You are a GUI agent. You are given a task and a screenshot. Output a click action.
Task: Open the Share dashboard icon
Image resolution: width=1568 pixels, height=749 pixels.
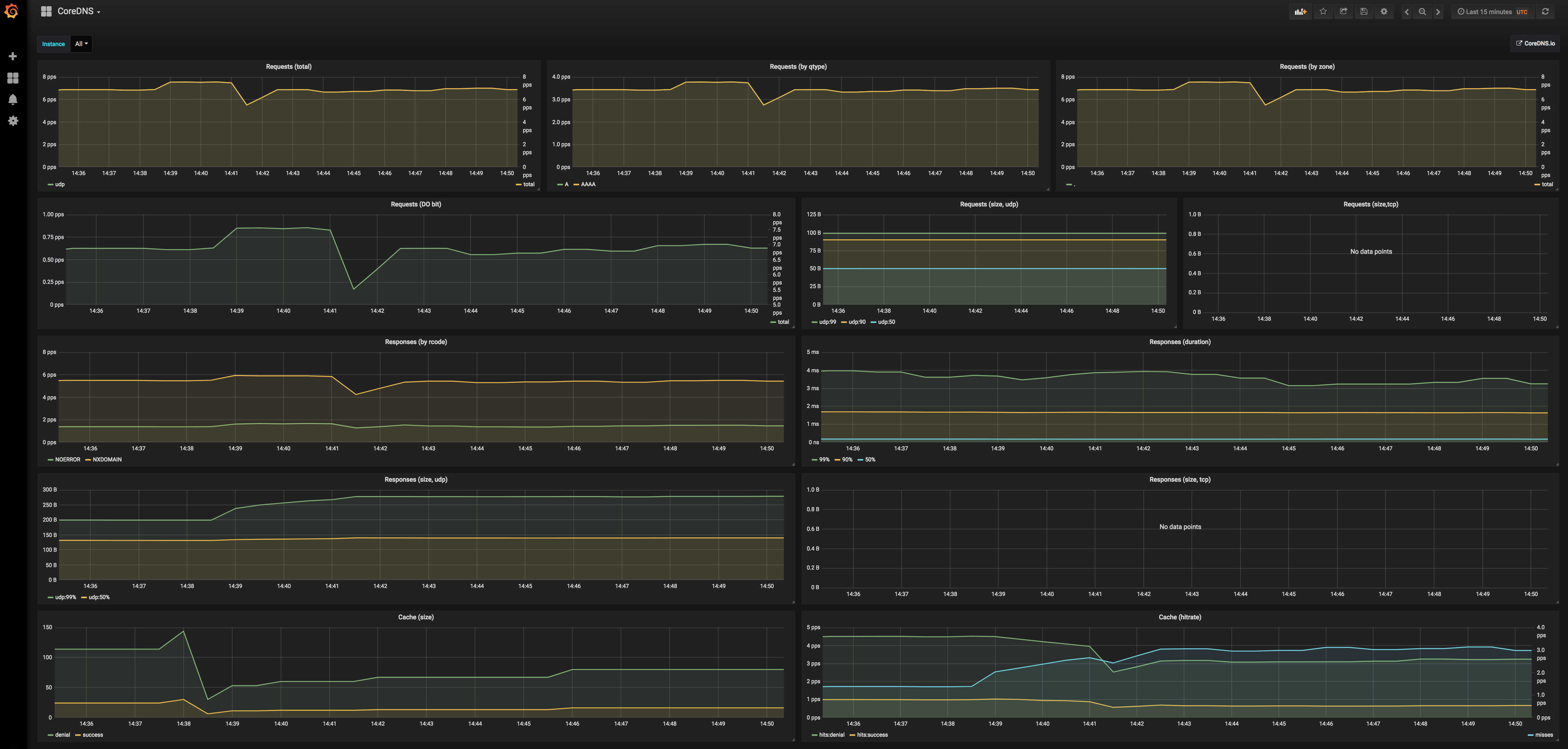coord(1344,12)
